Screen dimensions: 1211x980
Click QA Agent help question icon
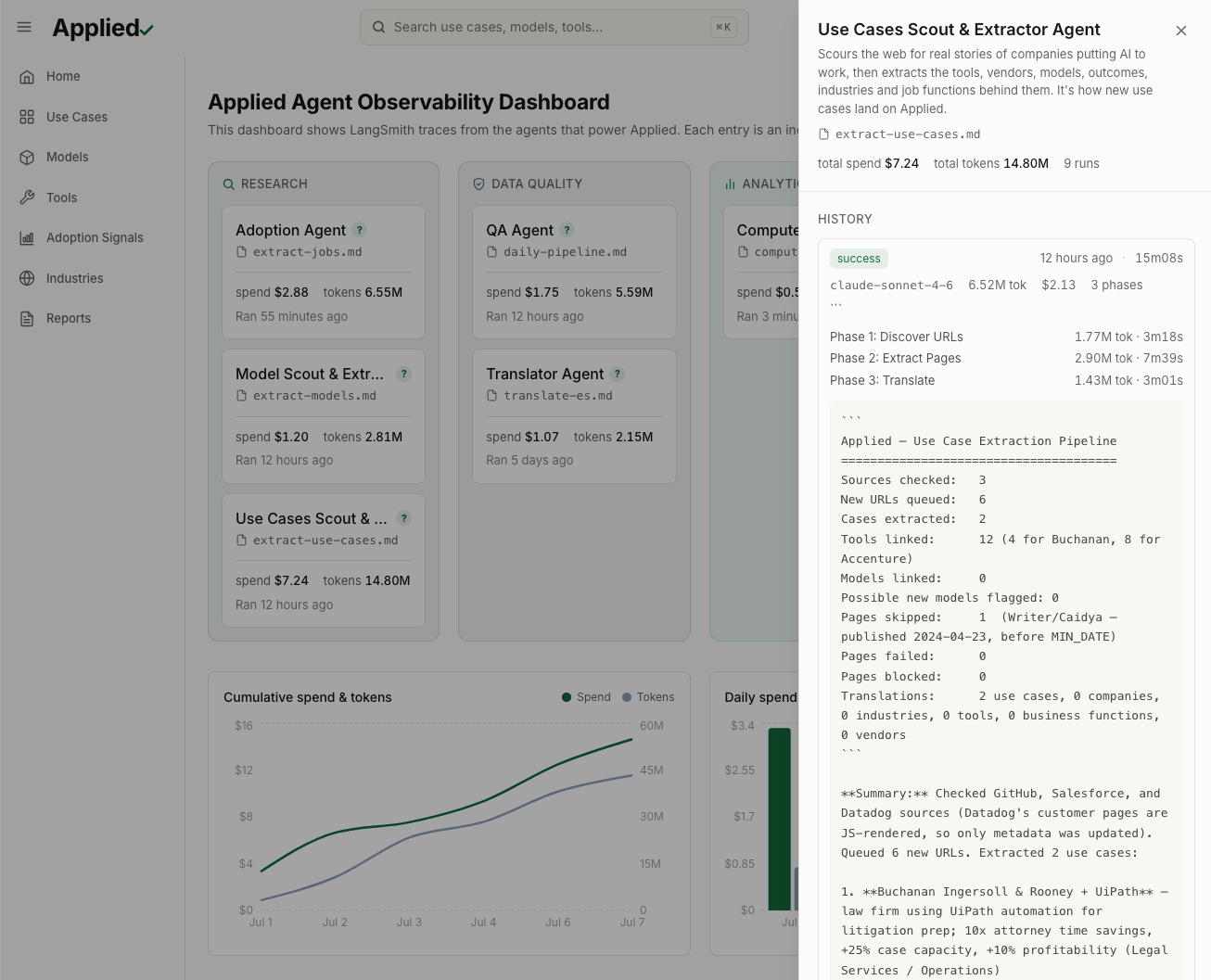click(x=567, y=230)
